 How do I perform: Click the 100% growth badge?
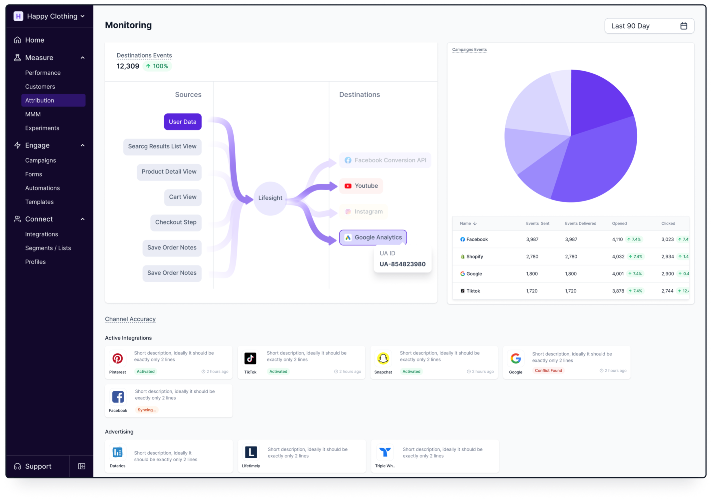pos(157,66)
